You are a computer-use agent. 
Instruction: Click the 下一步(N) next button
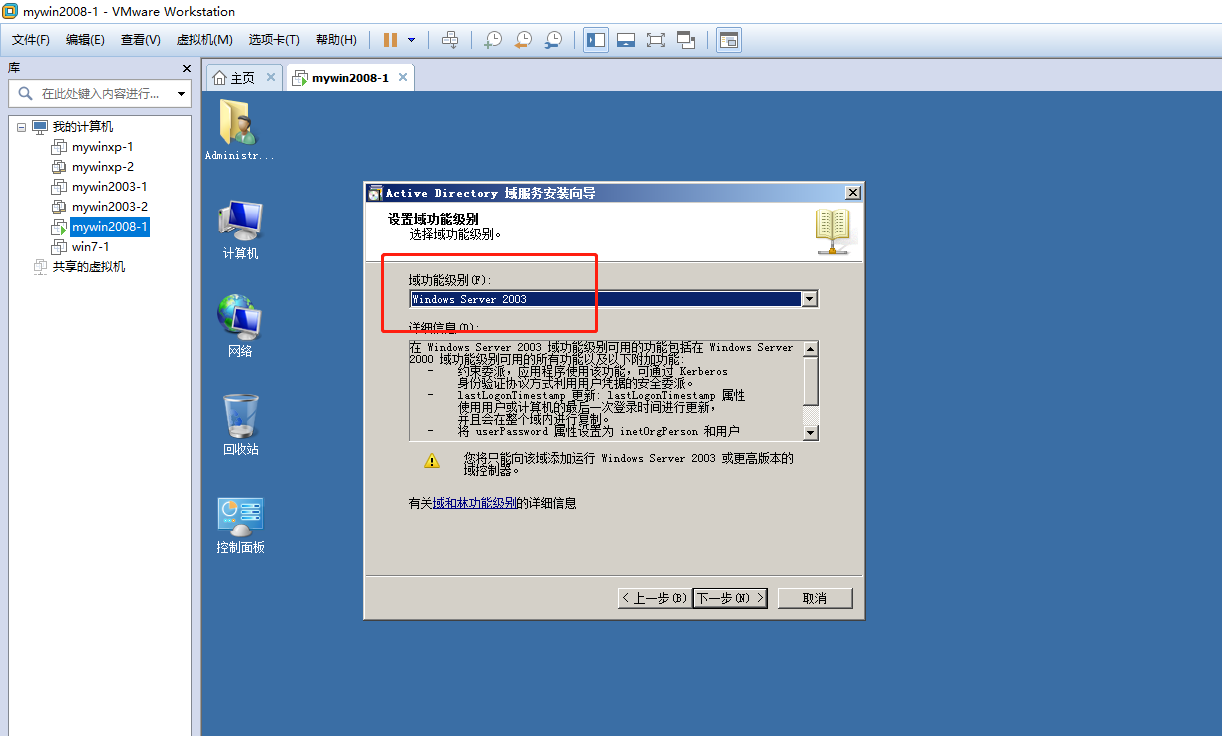coord(730,598)
